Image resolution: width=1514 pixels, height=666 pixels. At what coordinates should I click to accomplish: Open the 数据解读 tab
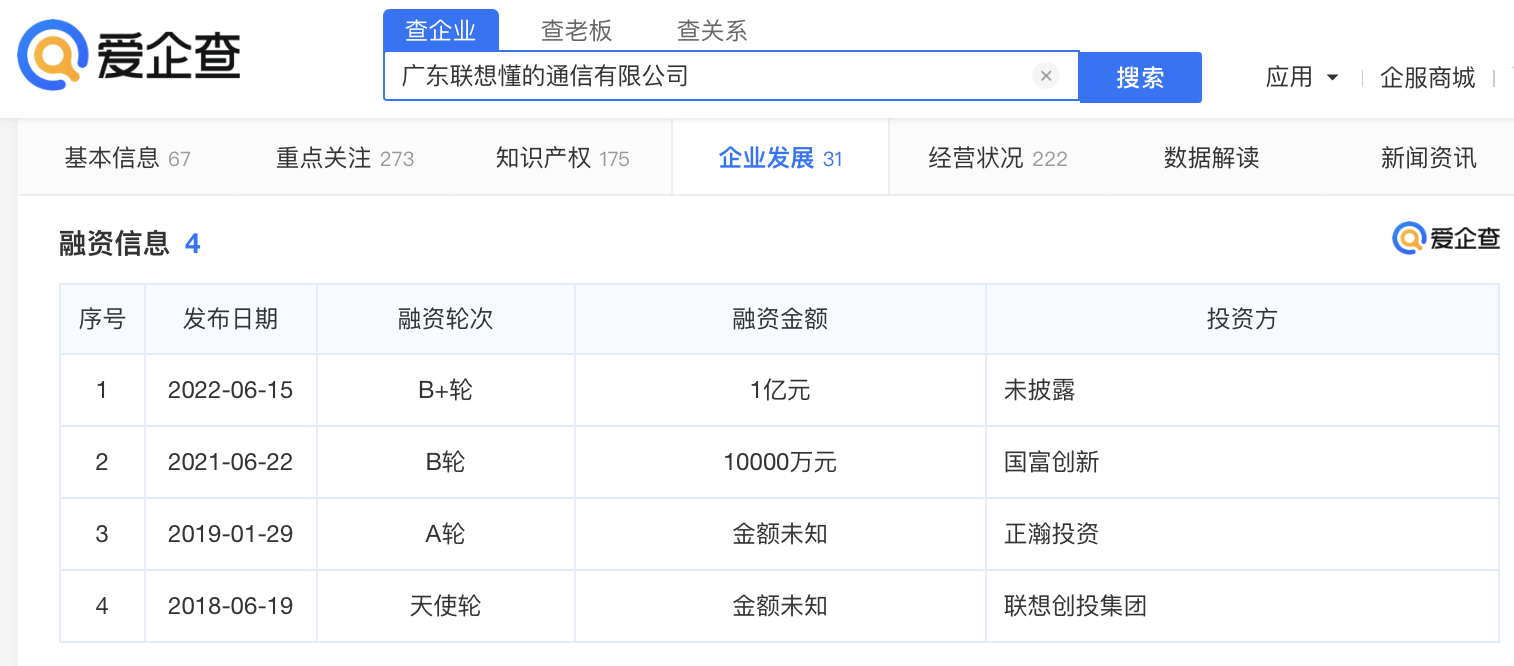pos(1212,158)
